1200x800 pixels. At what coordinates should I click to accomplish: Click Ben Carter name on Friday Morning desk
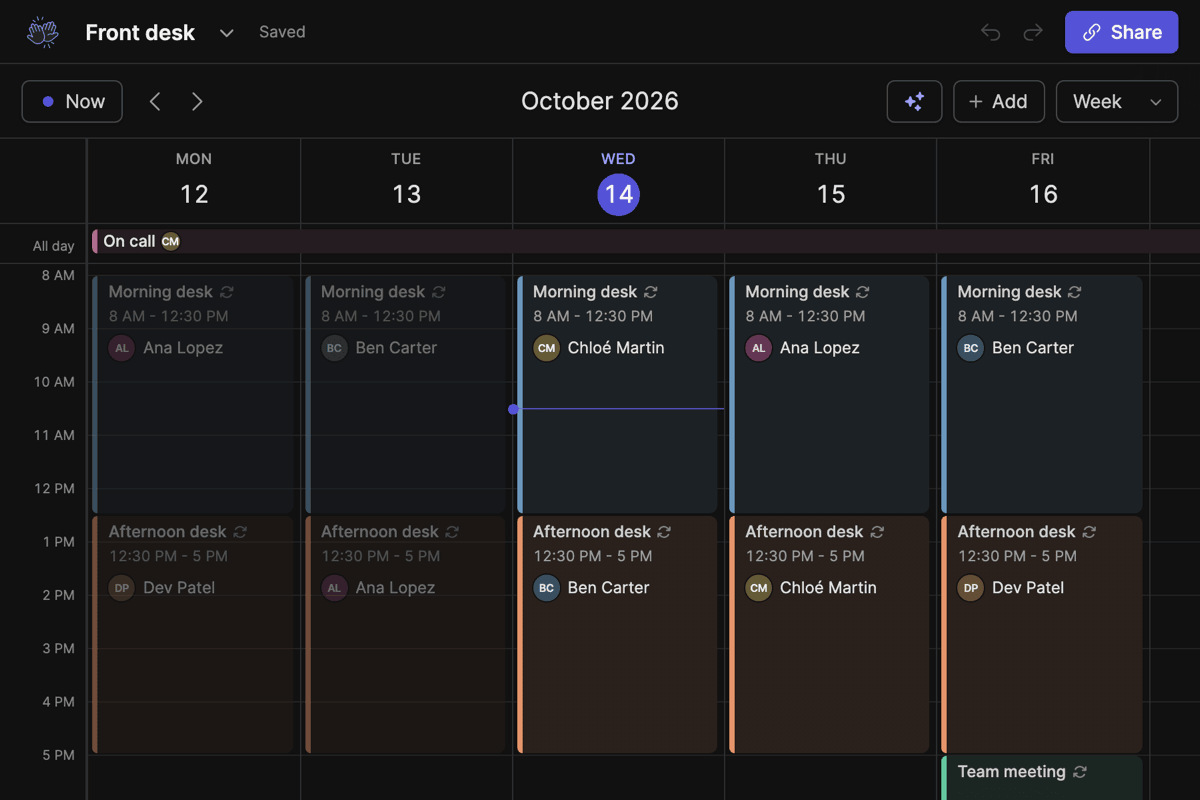pos(1033,348)
